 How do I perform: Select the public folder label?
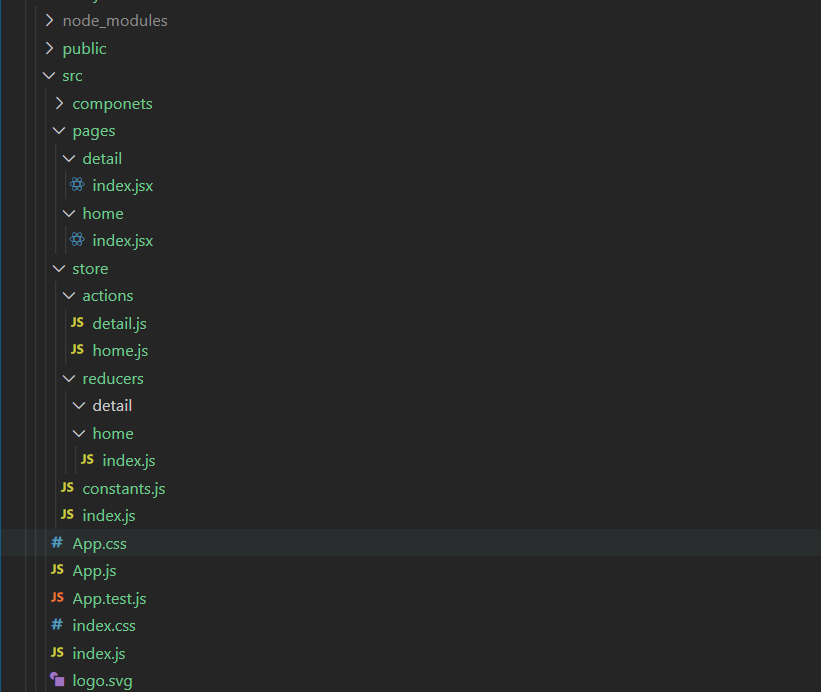[x=84, y=49]
